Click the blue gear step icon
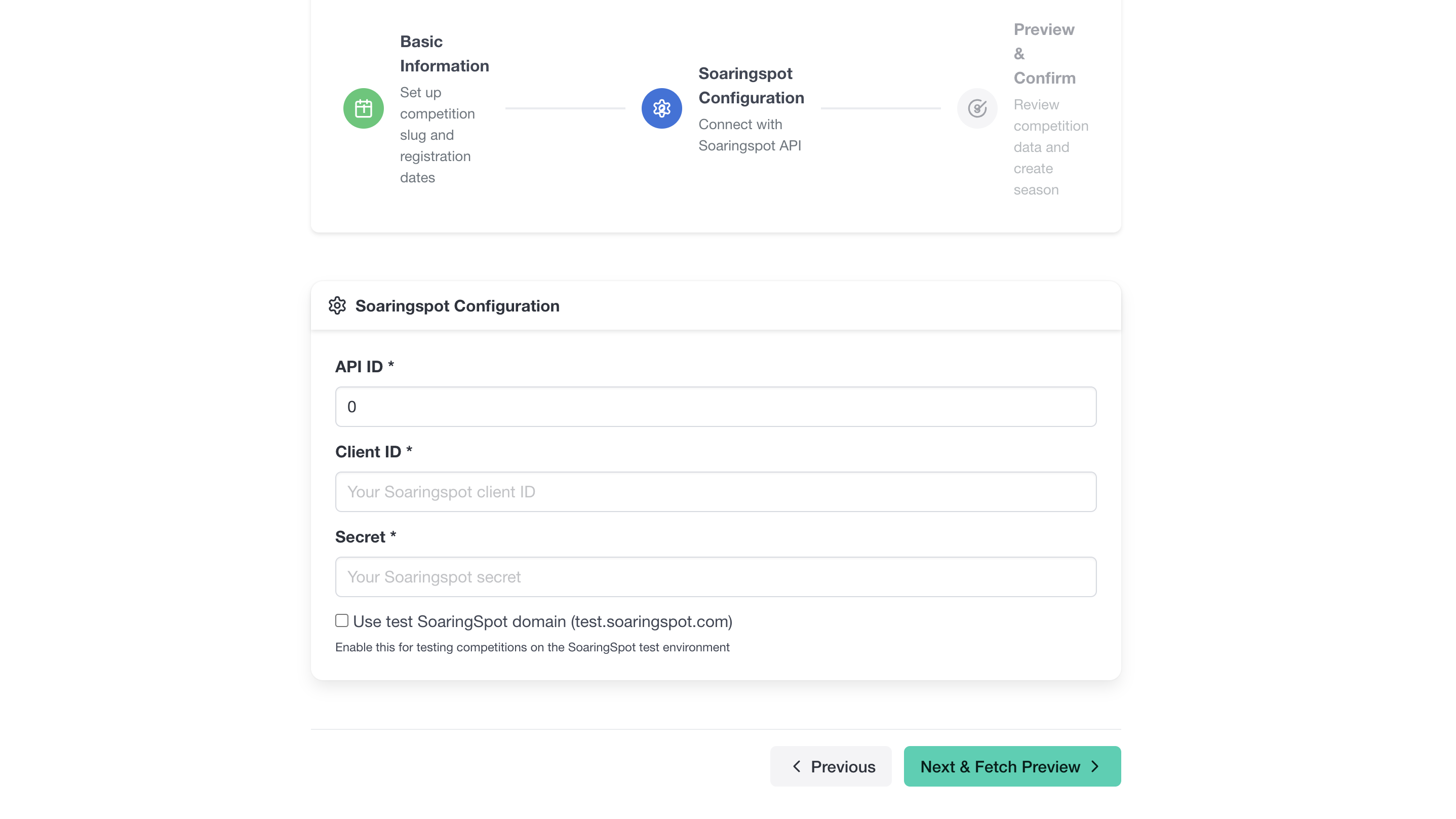 click(661, 108)
